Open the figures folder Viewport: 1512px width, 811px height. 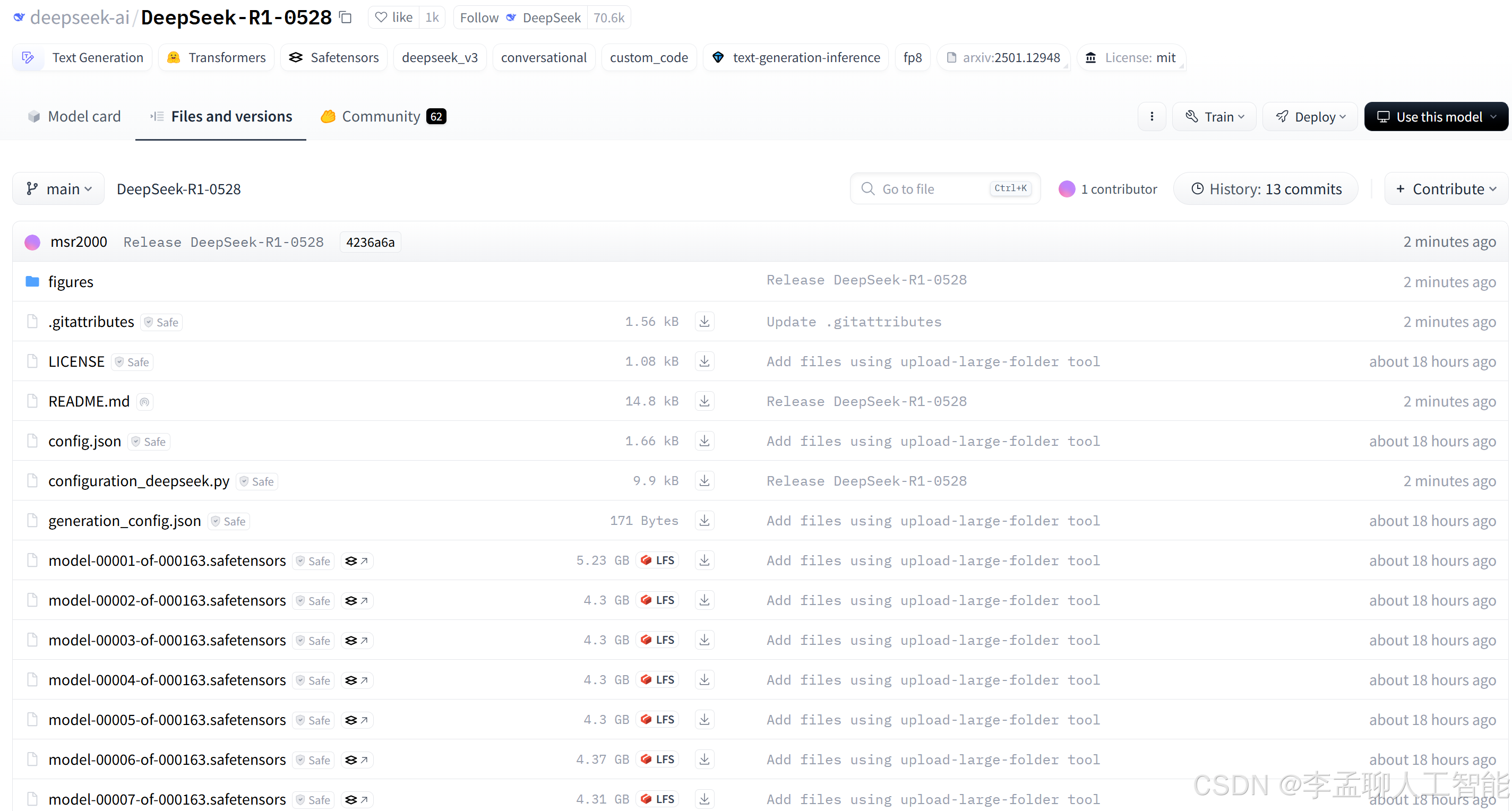coord(71,282)
